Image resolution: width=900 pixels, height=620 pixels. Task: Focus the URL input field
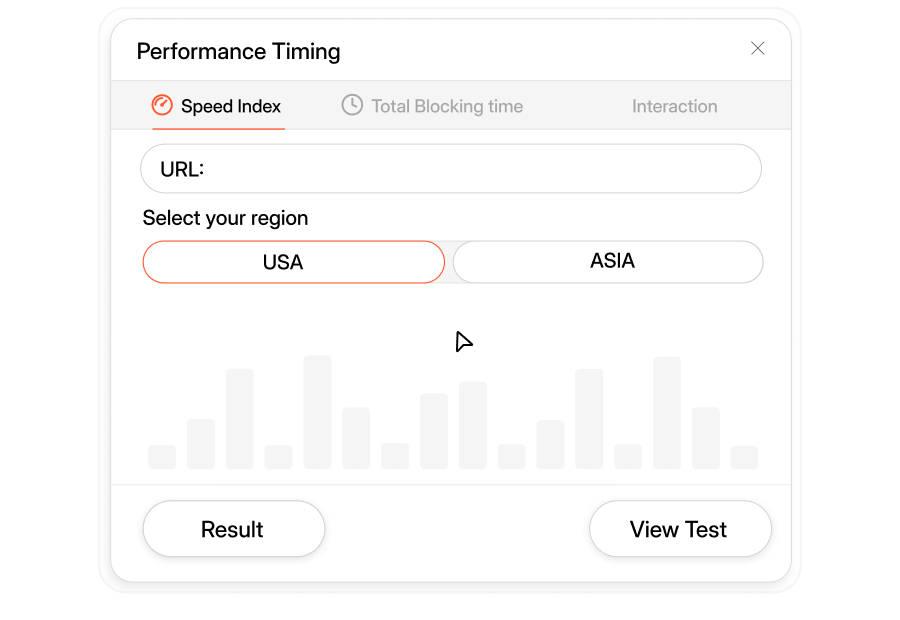click(480, 169)
